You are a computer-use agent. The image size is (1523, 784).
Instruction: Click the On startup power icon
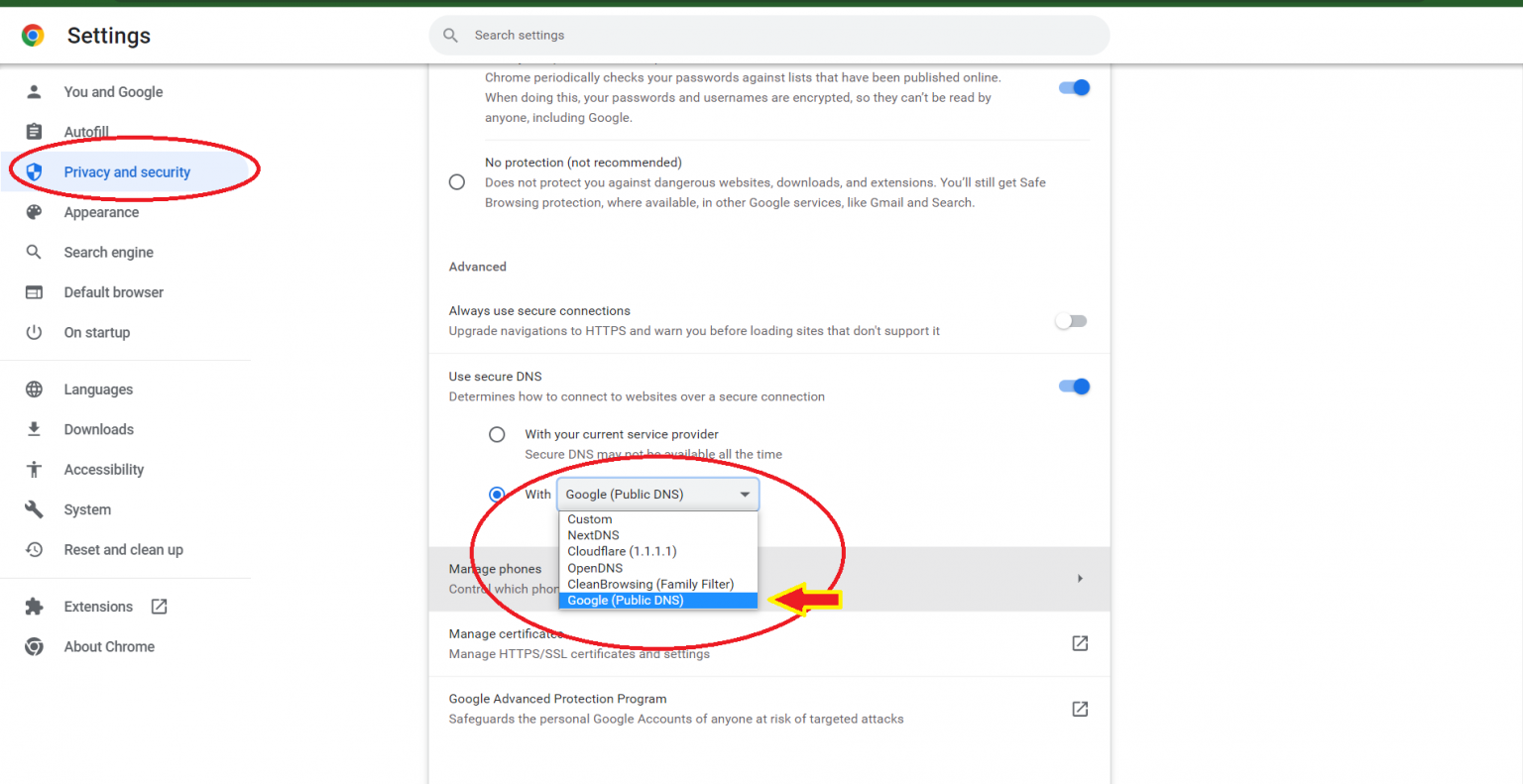coord(34,332)
